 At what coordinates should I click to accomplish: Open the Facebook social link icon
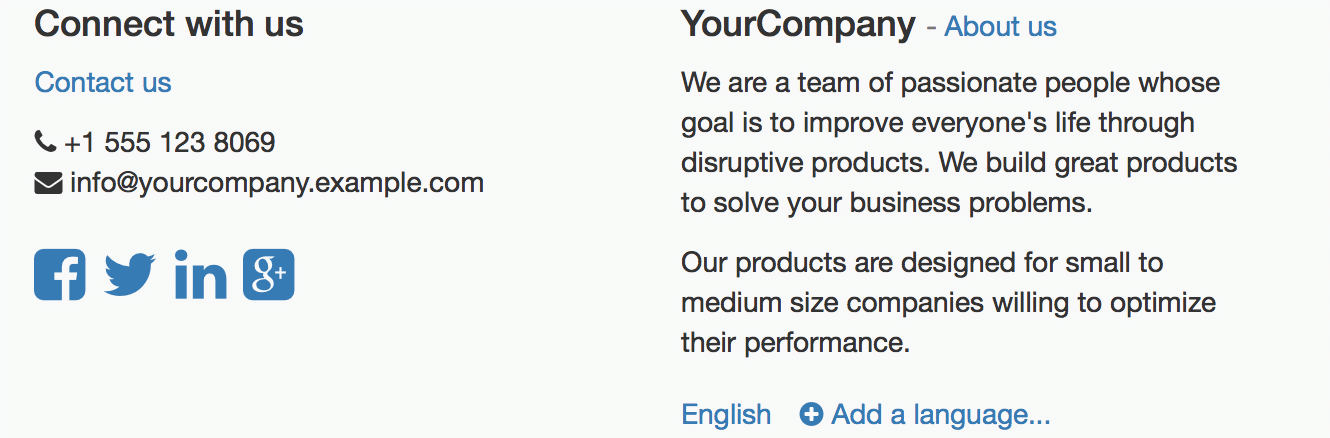[60, 274]
